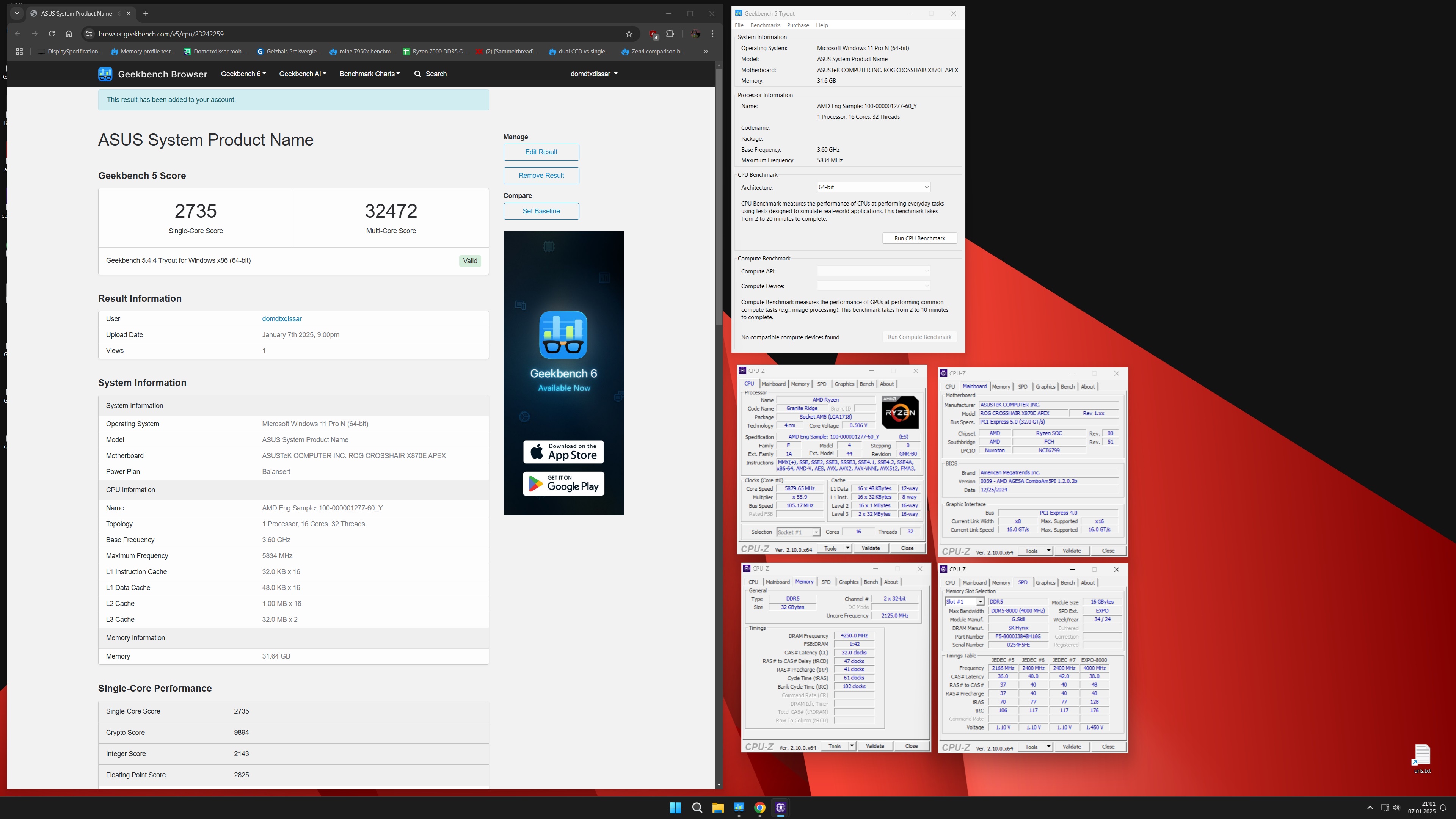Expand the Benchmark Charts dropdown

369,74
